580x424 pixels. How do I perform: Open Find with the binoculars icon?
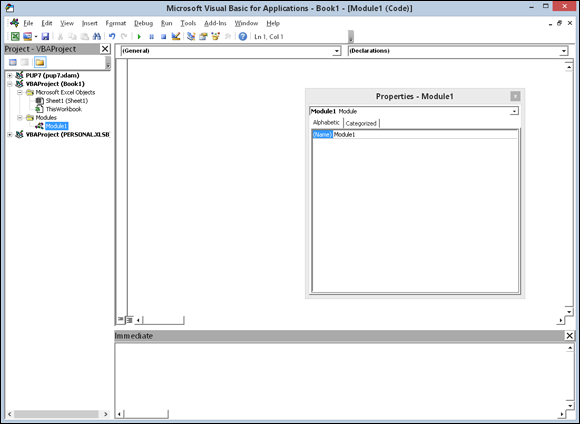97,36
